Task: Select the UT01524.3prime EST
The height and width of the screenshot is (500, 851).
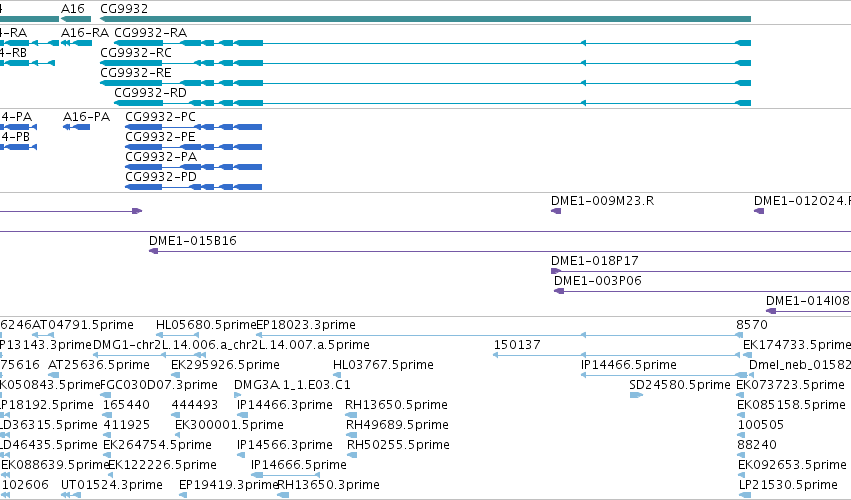Action: 71,495
